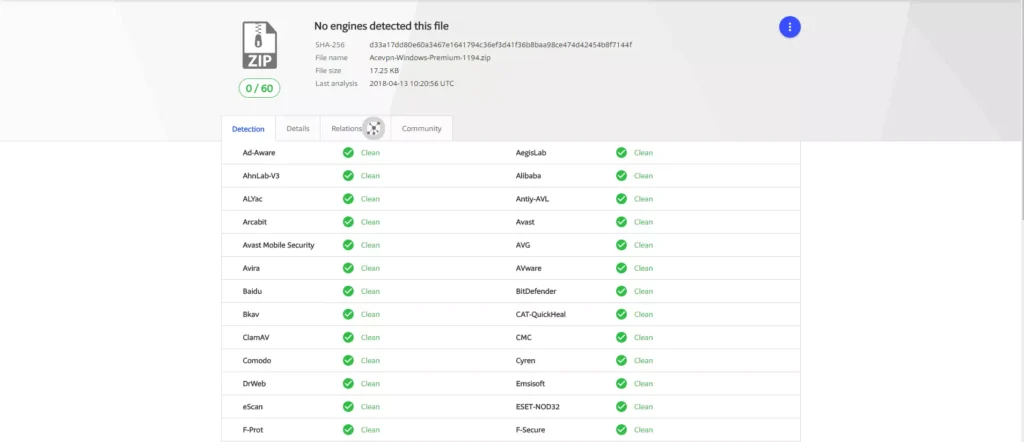Click the ZIP file type icon

[259, 44]
